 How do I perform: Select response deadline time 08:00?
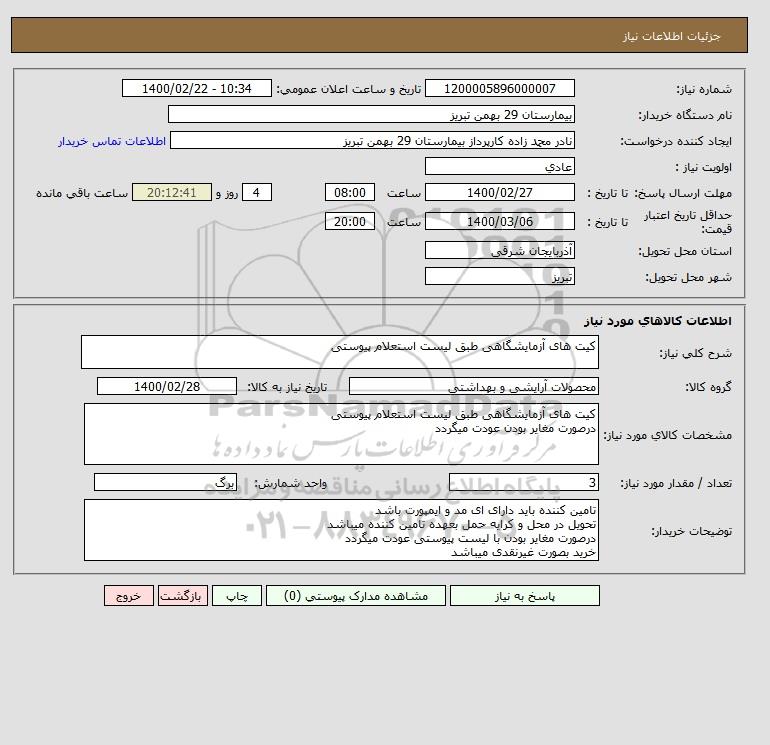coord(350,193)
